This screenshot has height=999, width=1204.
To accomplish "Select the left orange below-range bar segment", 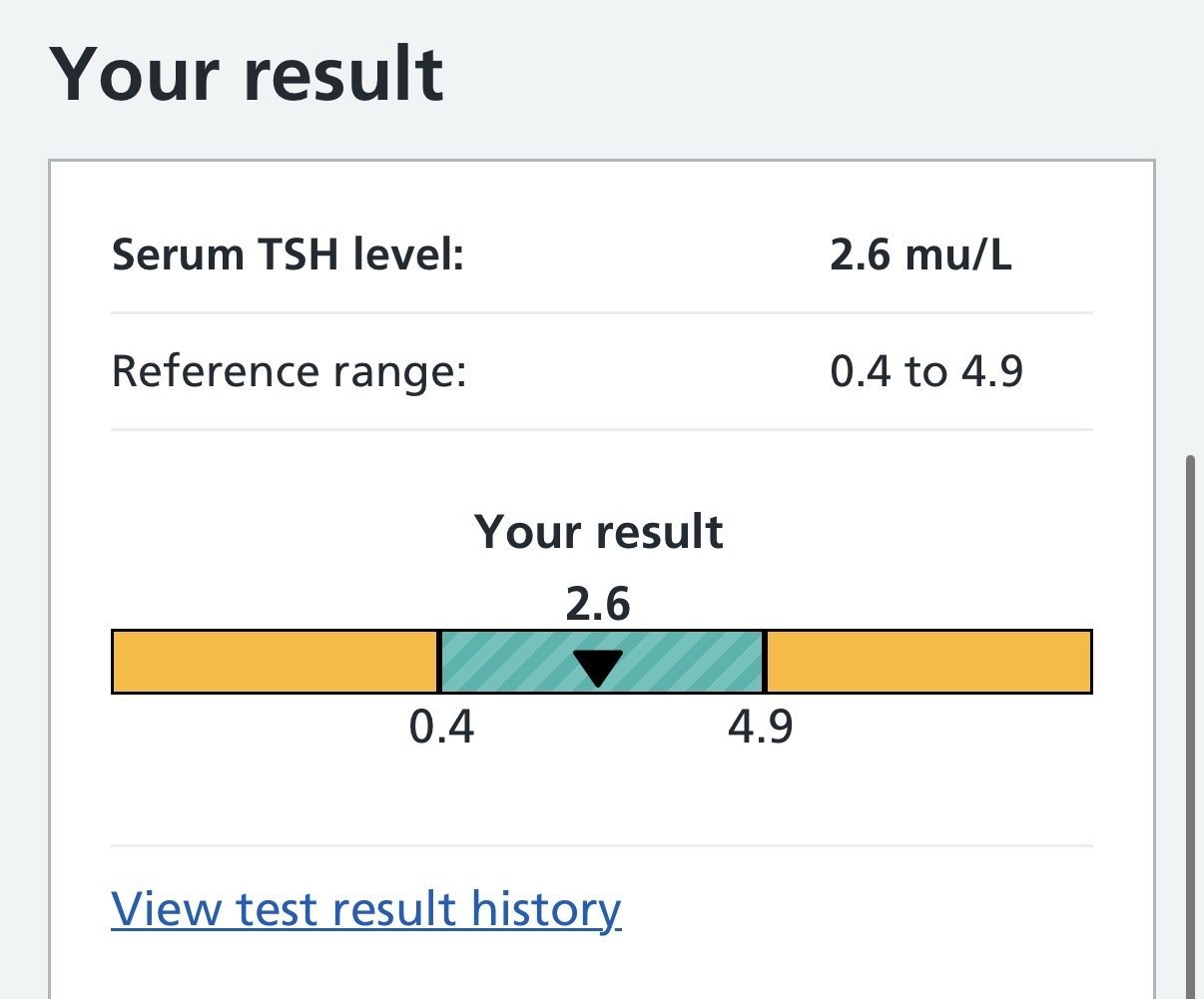I will pos(275,662).
